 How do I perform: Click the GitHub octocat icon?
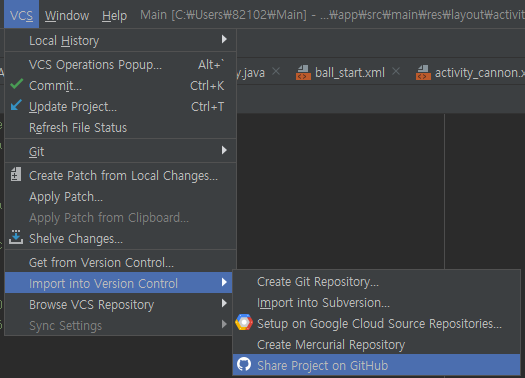click(x=244, y=365)
